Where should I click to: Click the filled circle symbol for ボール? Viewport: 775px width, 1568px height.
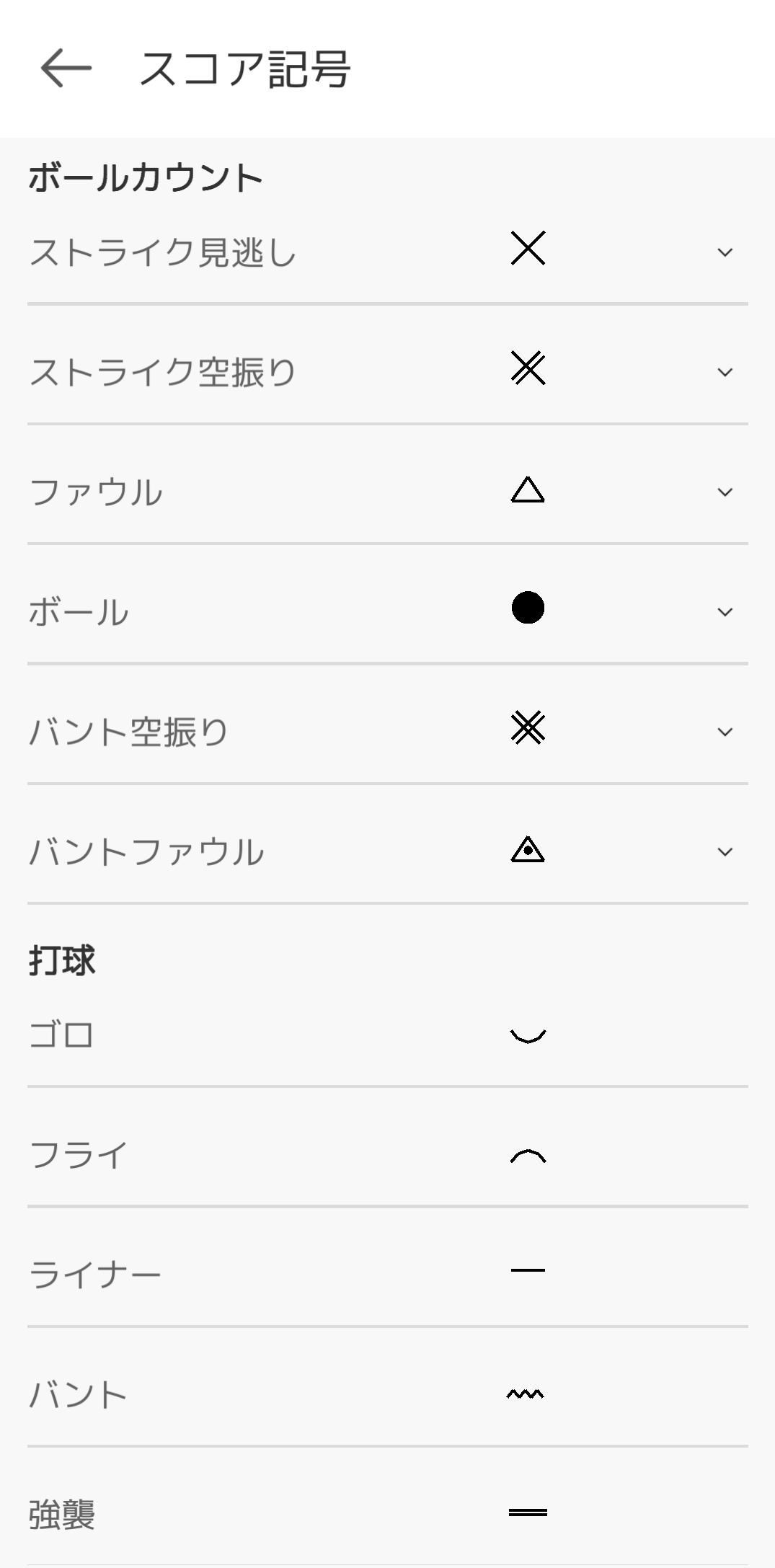click(528, 608)
